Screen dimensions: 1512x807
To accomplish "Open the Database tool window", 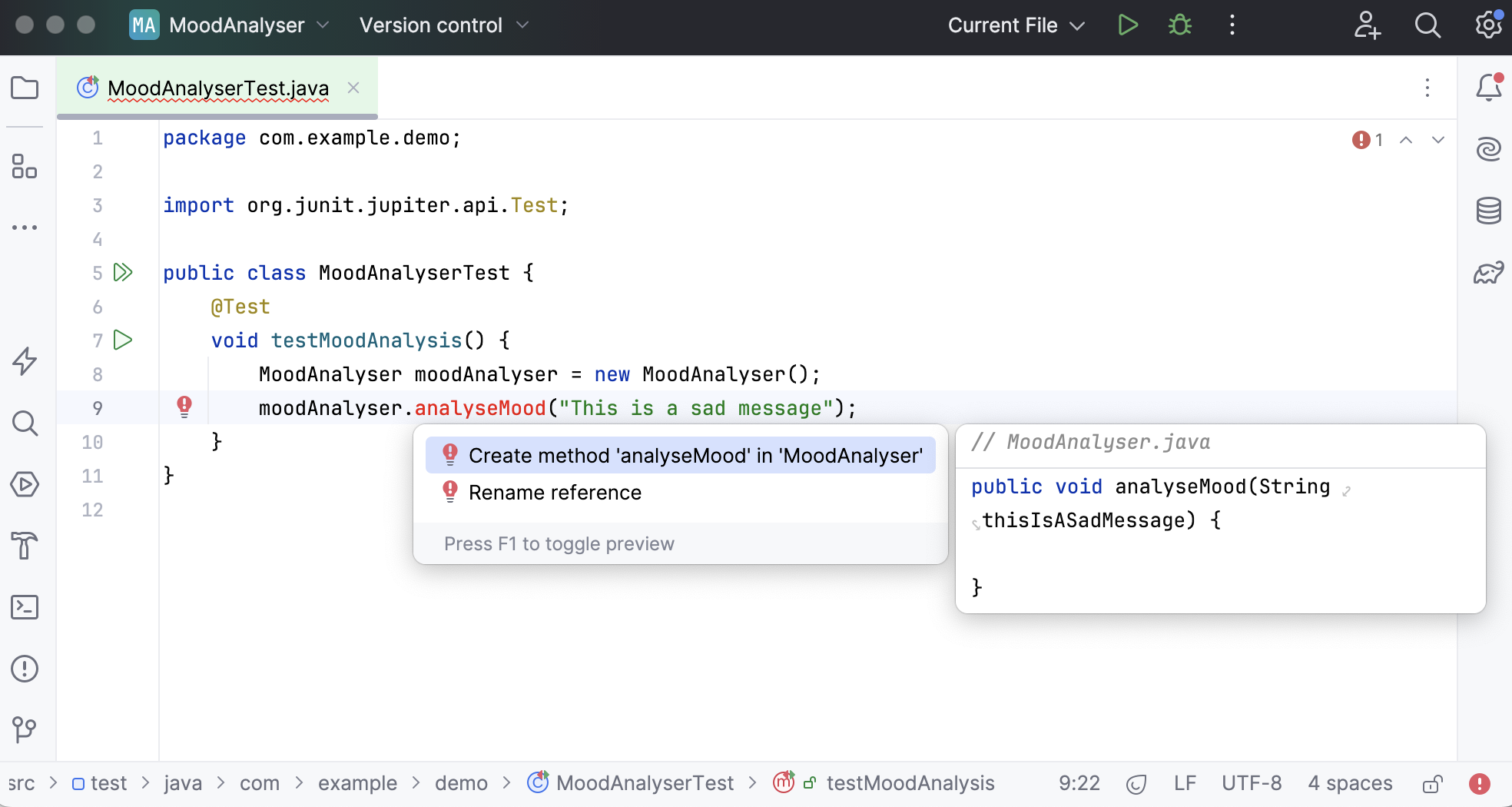I will click(1489, 211).
